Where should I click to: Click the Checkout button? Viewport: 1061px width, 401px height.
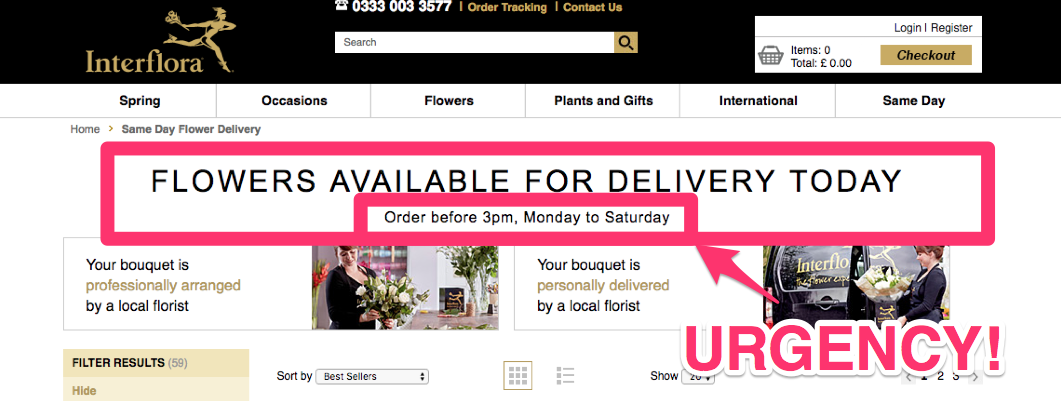pyautogui.click(x=926, y=55)
